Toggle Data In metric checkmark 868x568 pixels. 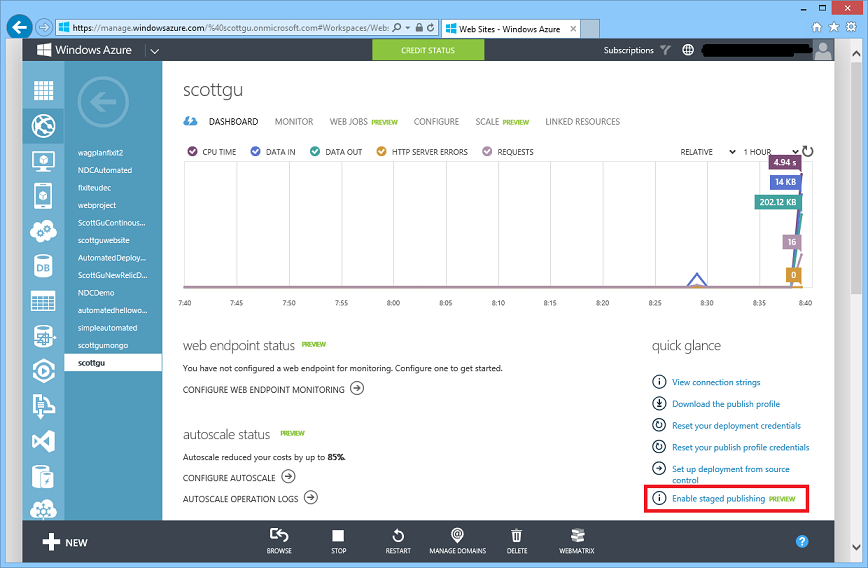[x=256, y=152]
